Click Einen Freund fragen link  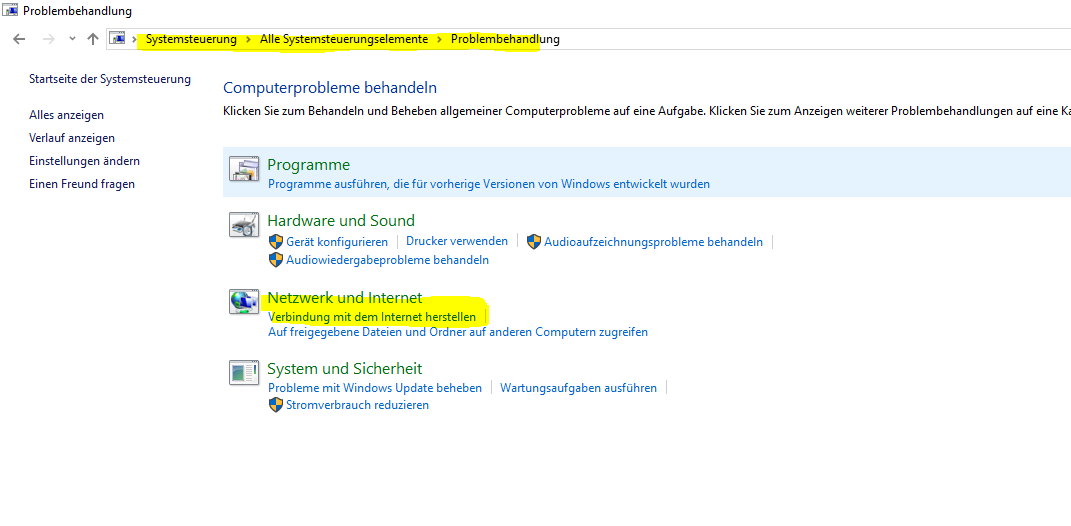pyautogui.click(x=82, y=184)
